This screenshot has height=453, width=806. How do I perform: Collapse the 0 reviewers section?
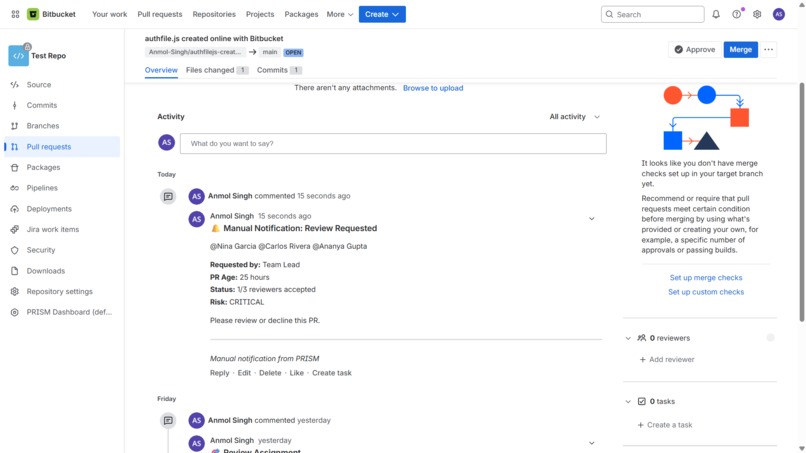click(628, 338)
